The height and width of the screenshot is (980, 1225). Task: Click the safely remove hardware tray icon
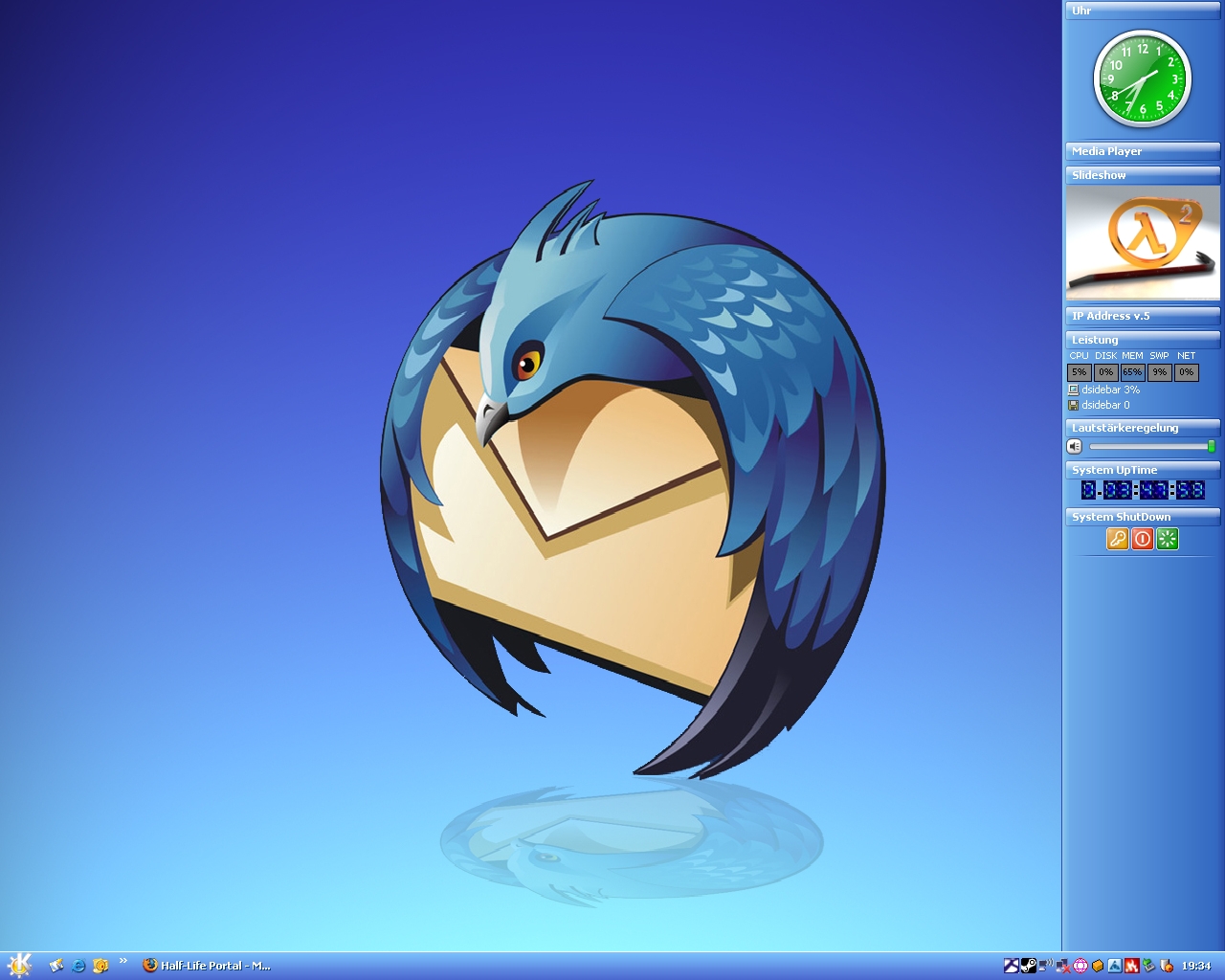pyautogui.click(x=1148, y=966)
